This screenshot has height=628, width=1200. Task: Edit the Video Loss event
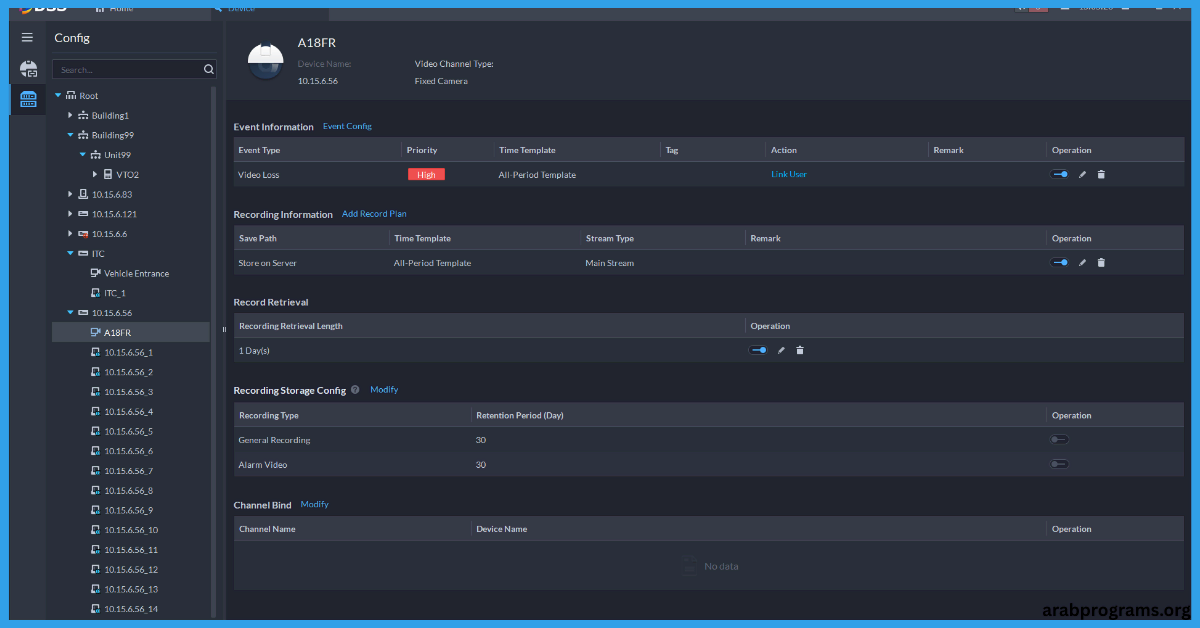(x=1082, y=174)
